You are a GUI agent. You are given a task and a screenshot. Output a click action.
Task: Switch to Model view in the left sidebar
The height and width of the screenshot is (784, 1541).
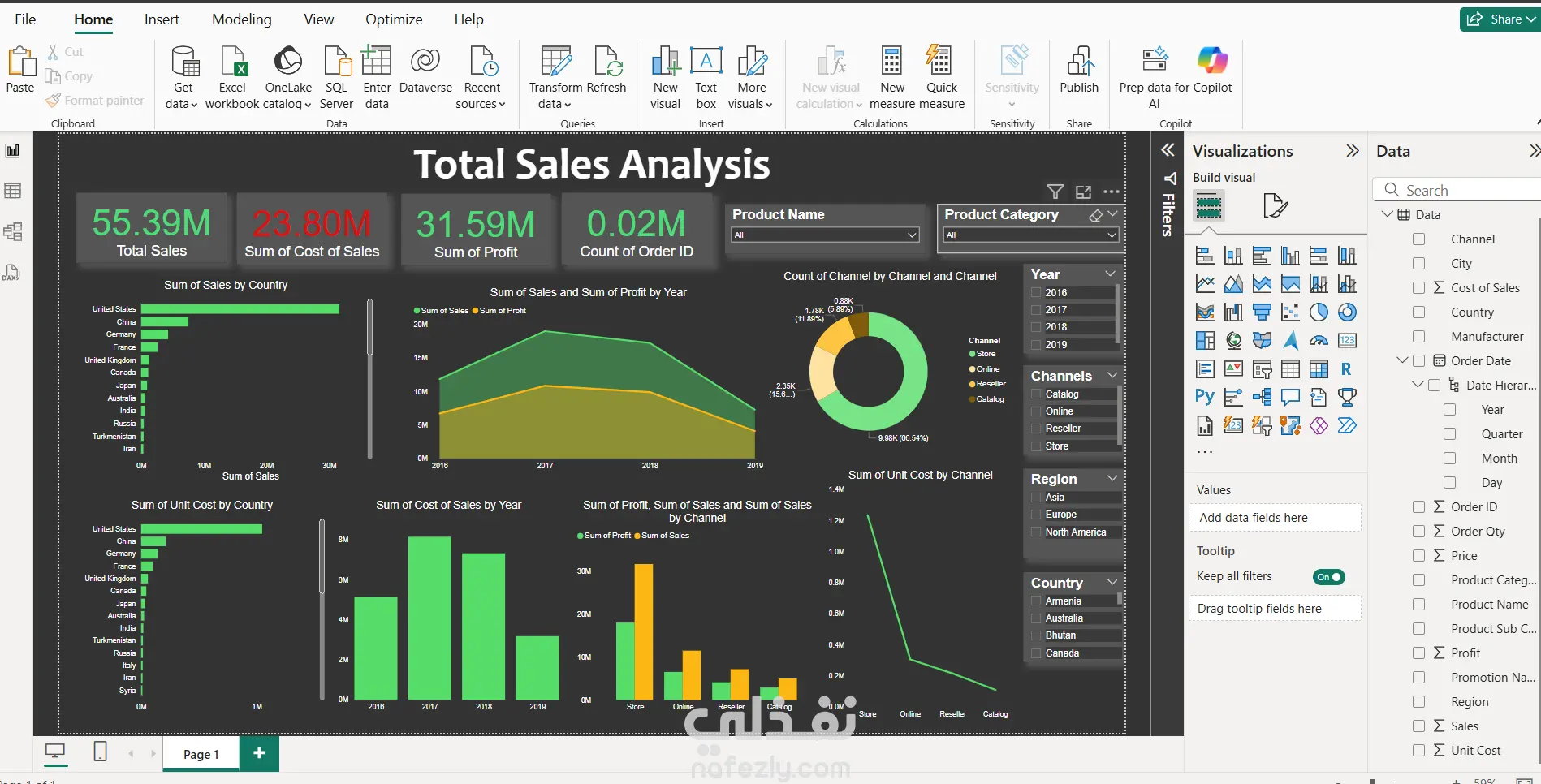click(x=12, y=231)
